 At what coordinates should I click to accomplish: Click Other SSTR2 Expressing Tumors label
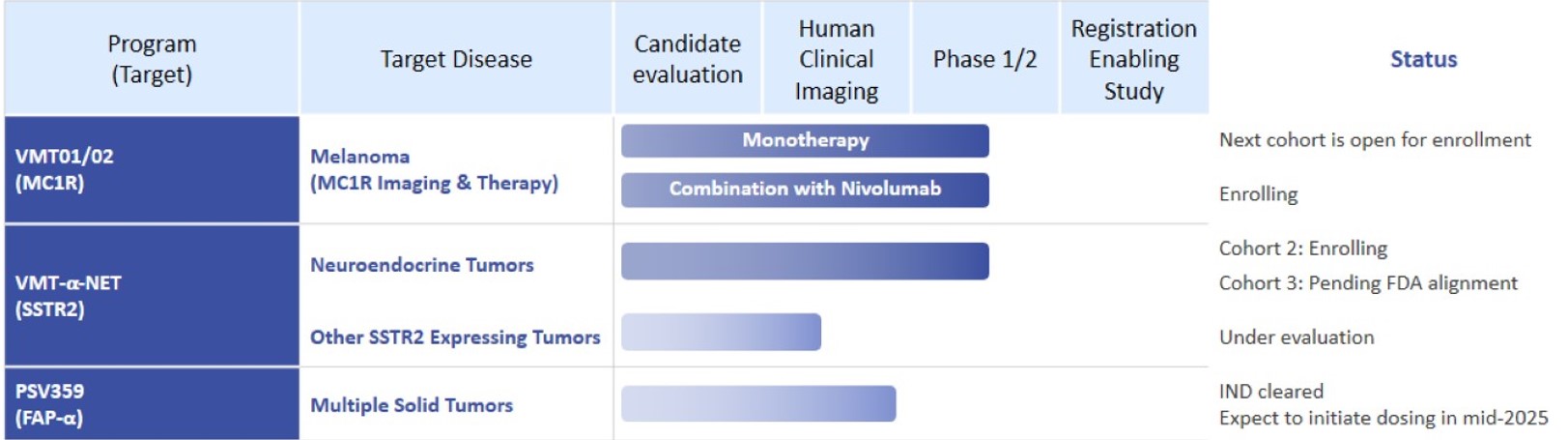[x=455, y=337]
